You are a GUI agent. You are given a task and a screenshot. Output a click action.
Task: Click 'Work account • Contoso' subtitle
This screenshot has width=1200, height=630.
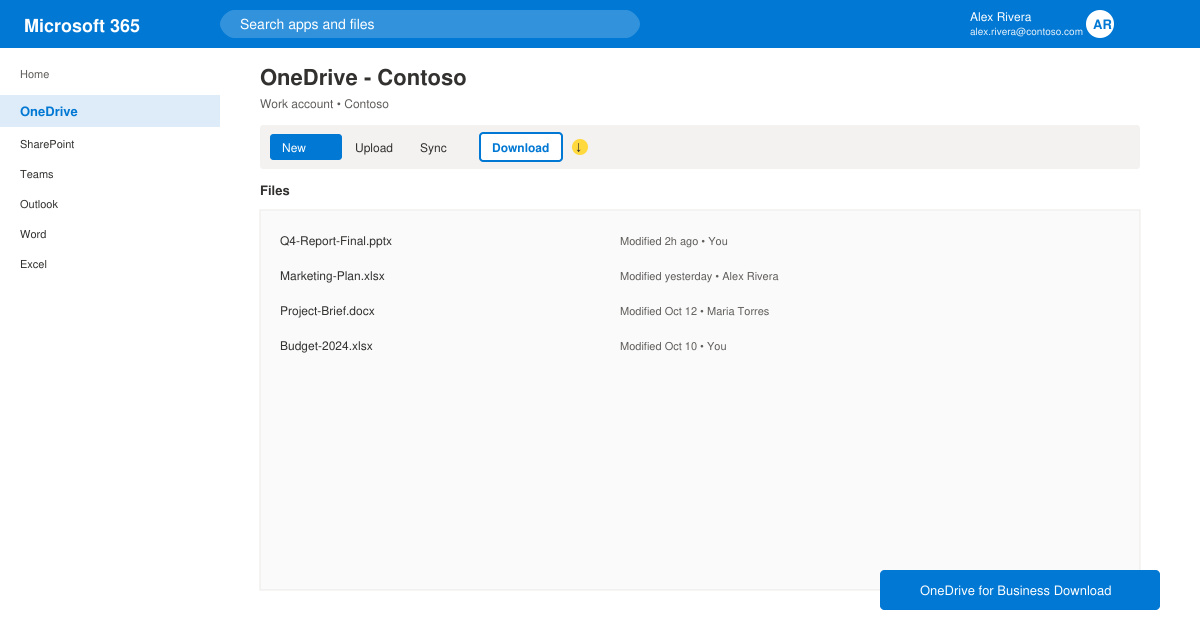pos(324,104)
